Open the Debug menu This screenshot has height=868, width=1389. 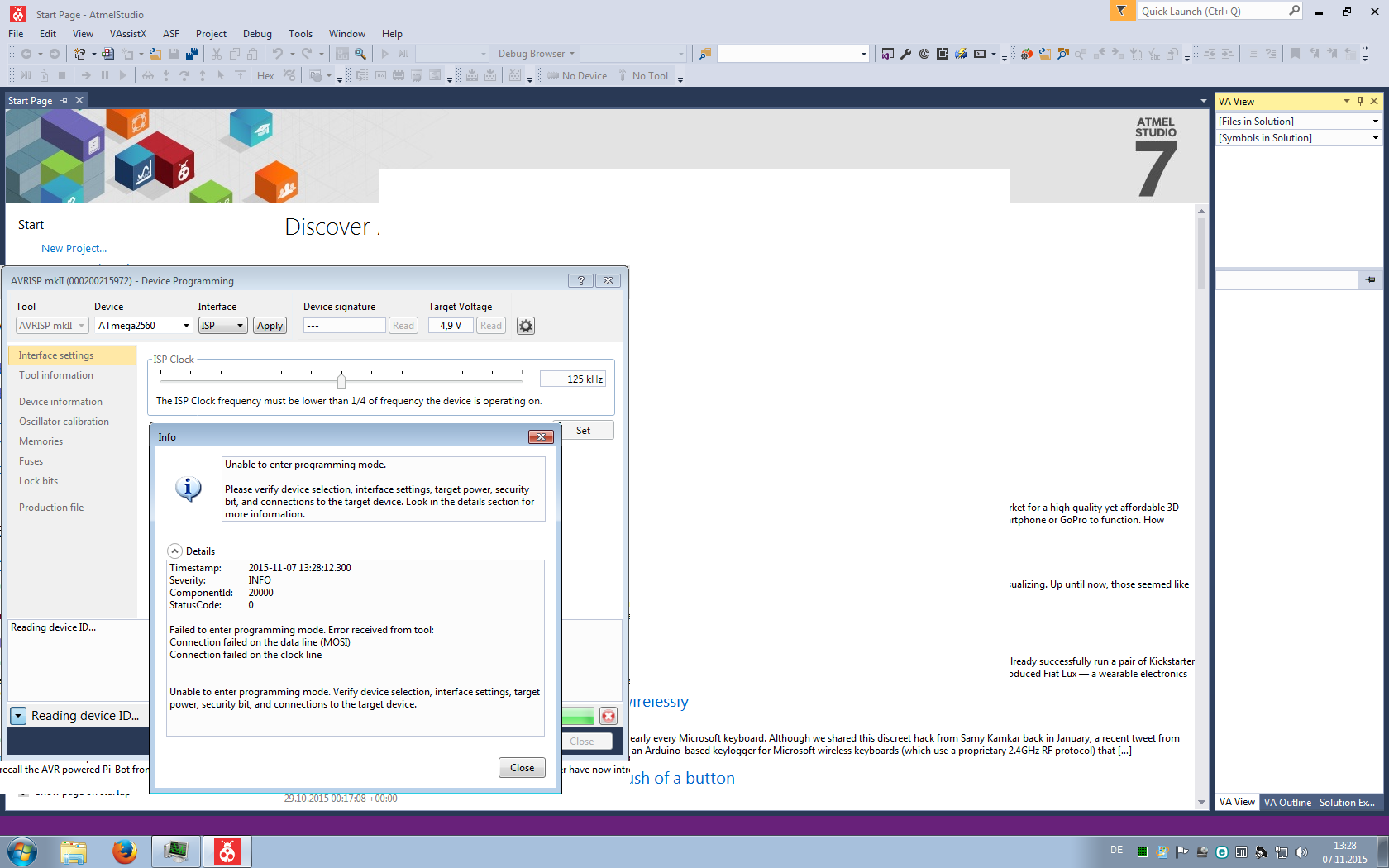point(257,34)
